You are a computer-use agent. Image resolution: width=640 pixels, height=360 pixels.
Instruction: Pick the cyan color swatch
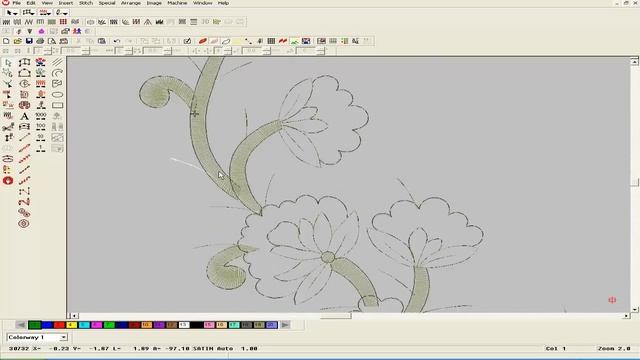[84, 325]
